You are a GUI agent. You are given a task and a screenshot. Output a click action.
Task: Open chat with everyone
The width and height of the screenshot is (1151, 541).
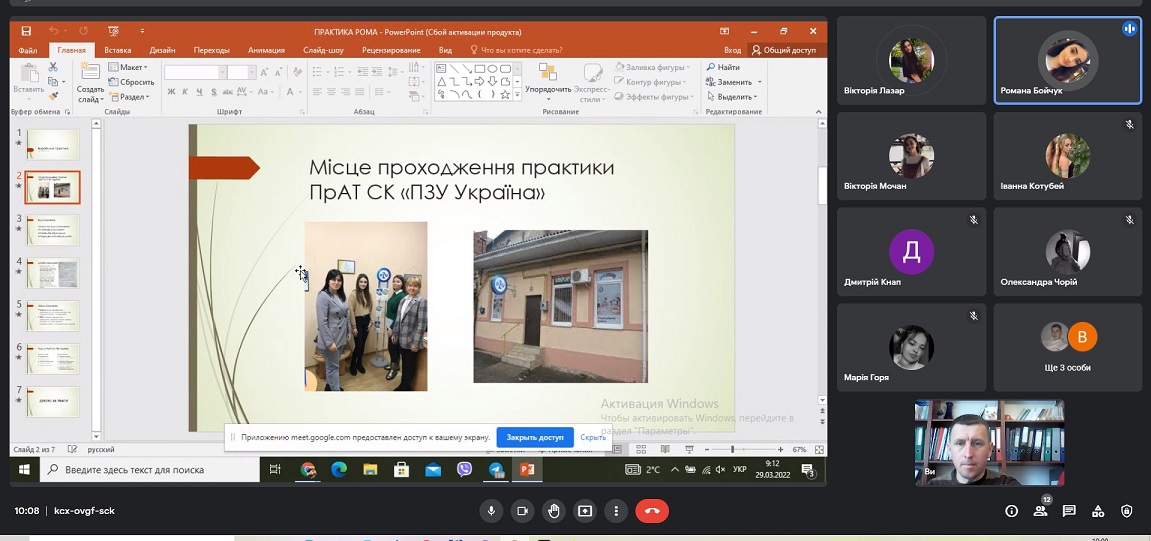point(1069,511)
